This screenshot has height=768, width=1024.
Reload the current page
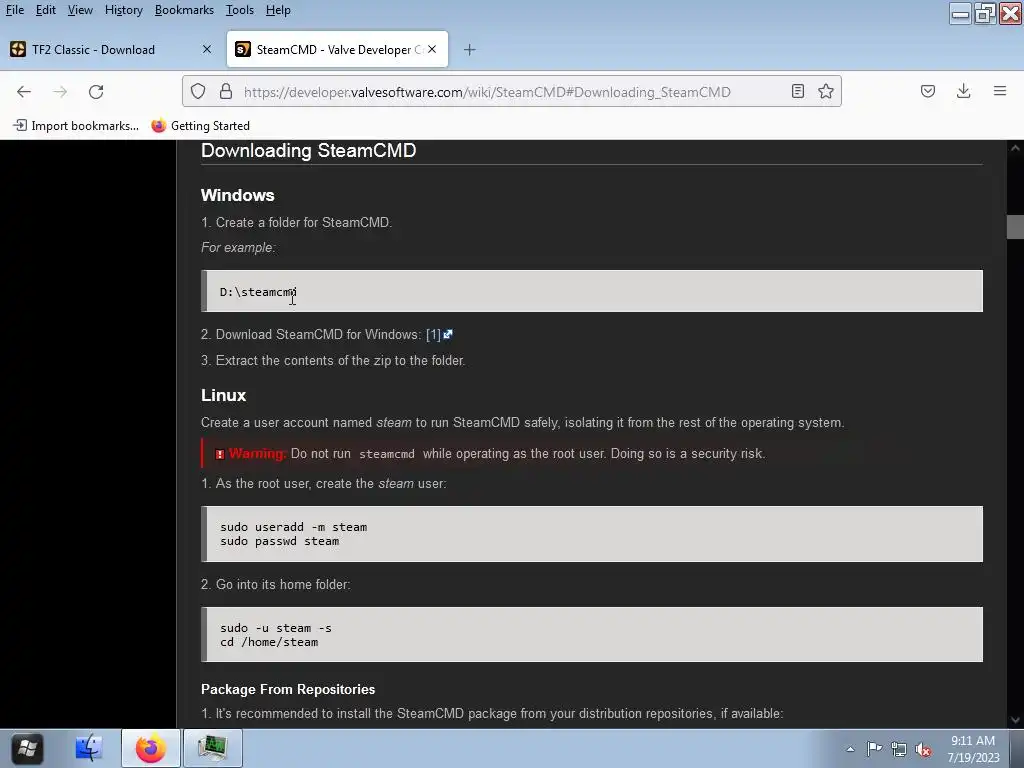96,92
